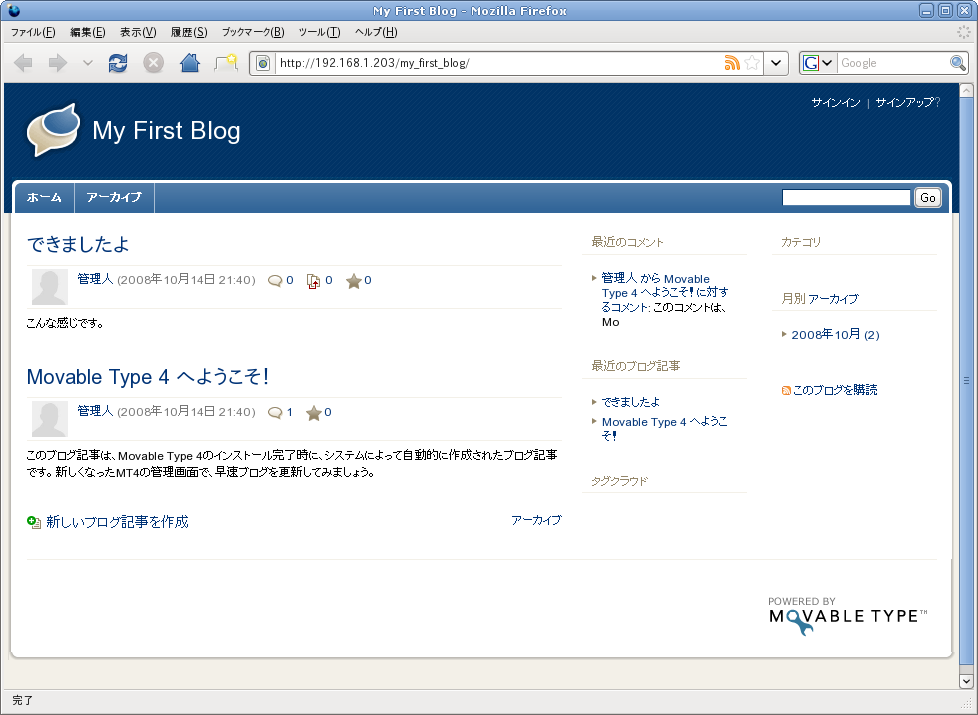Click comment bubble icon on Movable Type 4 post
This screenshot has height=715, width=978.
tap(274, 412)
